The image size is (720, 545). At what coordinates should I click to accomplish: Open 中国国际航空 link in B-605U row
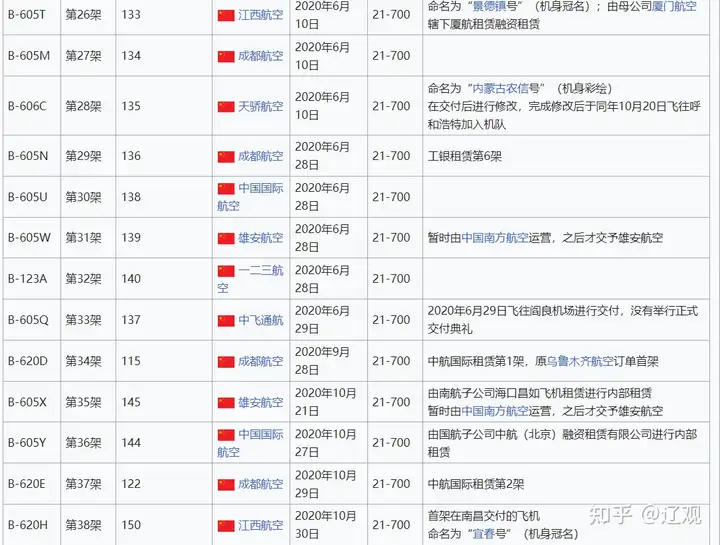250,197
